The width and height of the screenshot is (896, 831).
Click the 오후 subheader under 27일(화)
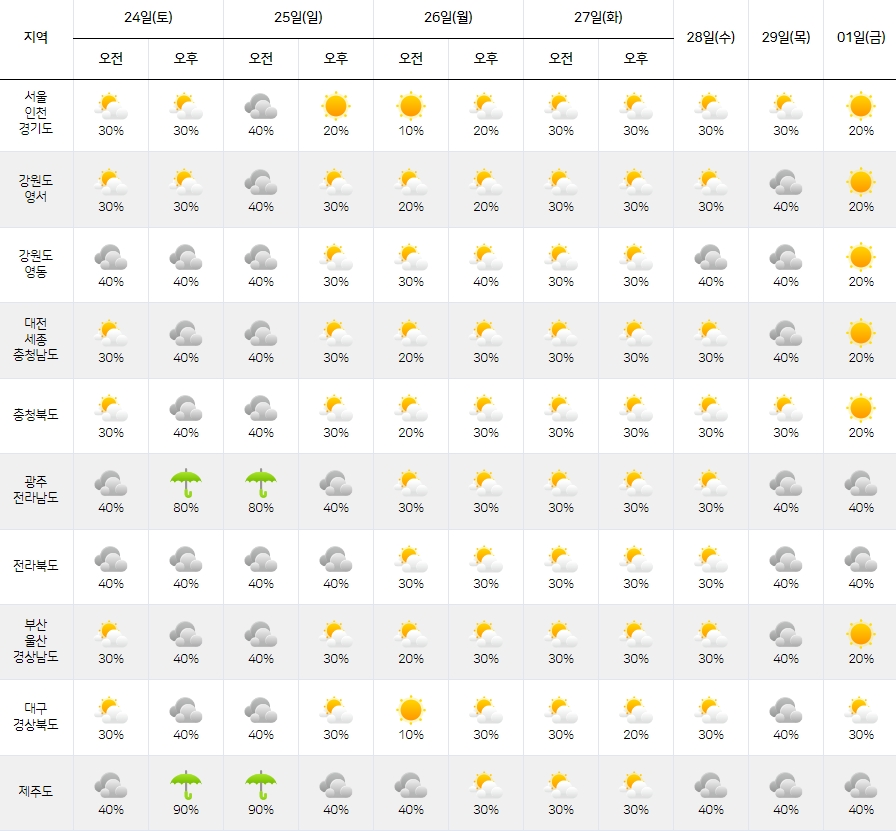point(636,58)
